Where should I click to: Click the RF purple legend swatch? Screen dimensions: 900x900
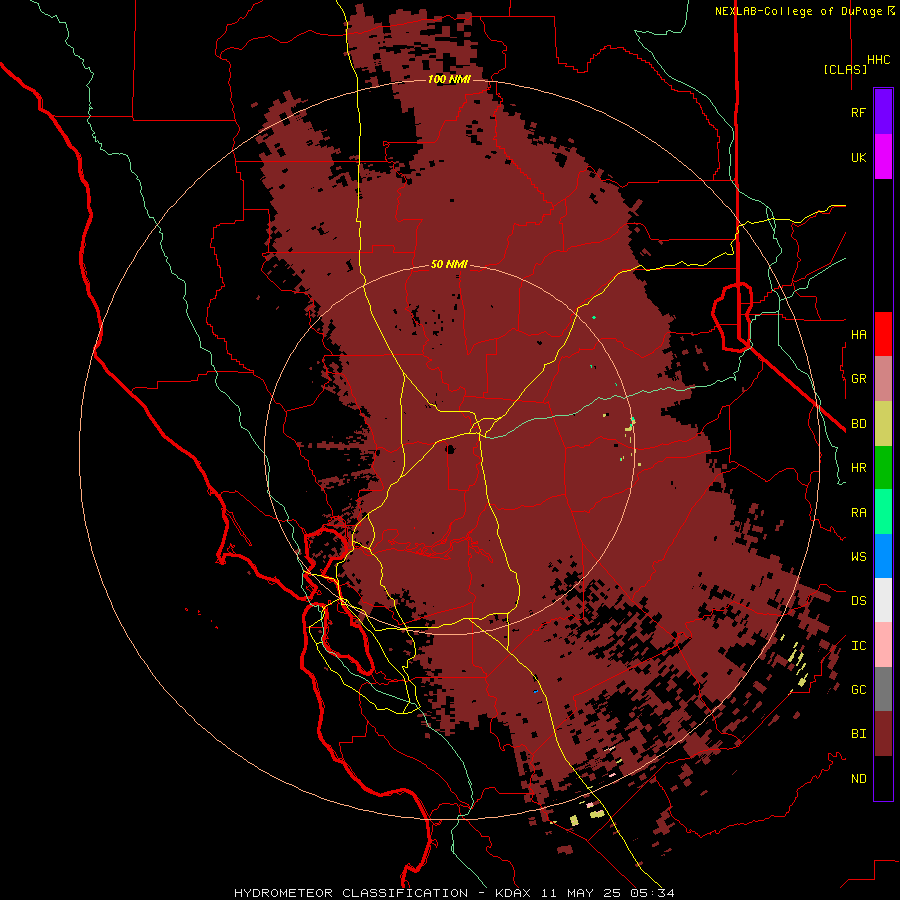(x=883, y=112)
